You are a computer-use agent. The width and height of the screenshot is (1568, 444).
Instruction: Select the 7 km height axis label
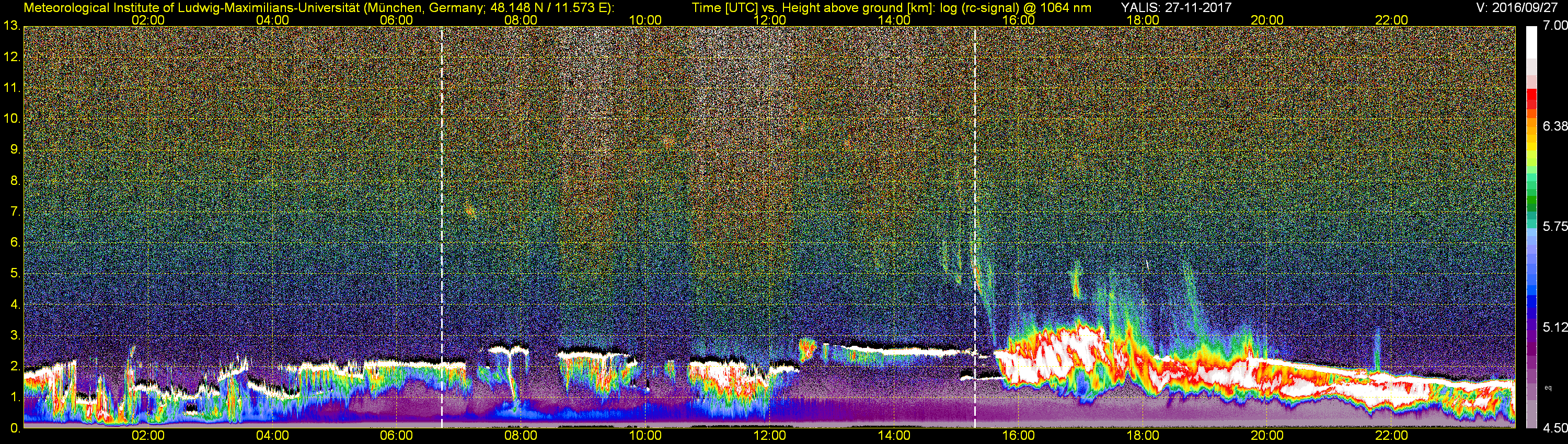[x=15, y=212]
